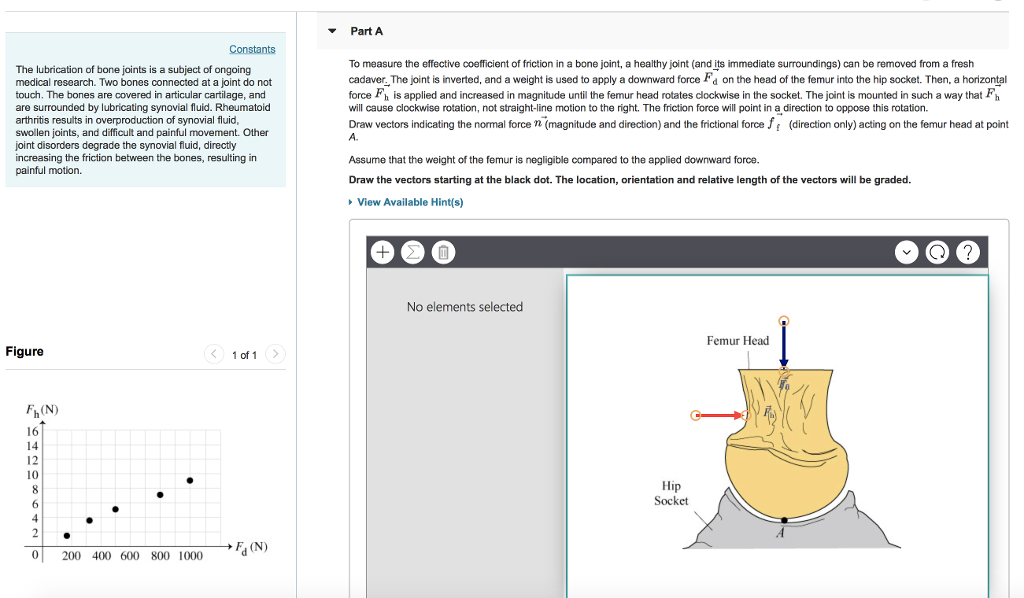Click the delete (trash) icon
This screenshot has height=598, width=1024.
441,252
